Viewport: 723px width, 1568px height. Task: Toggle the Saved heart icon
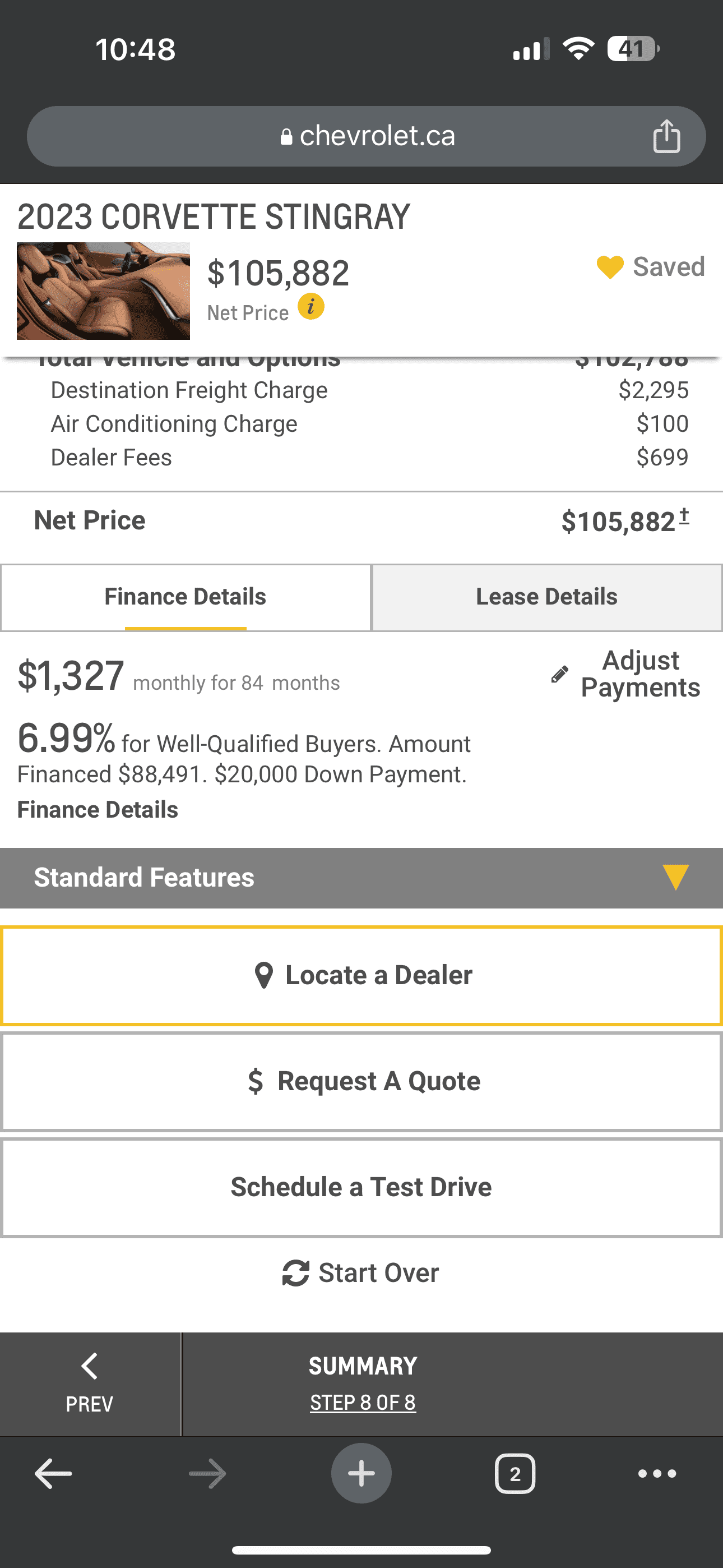(610, 267)
